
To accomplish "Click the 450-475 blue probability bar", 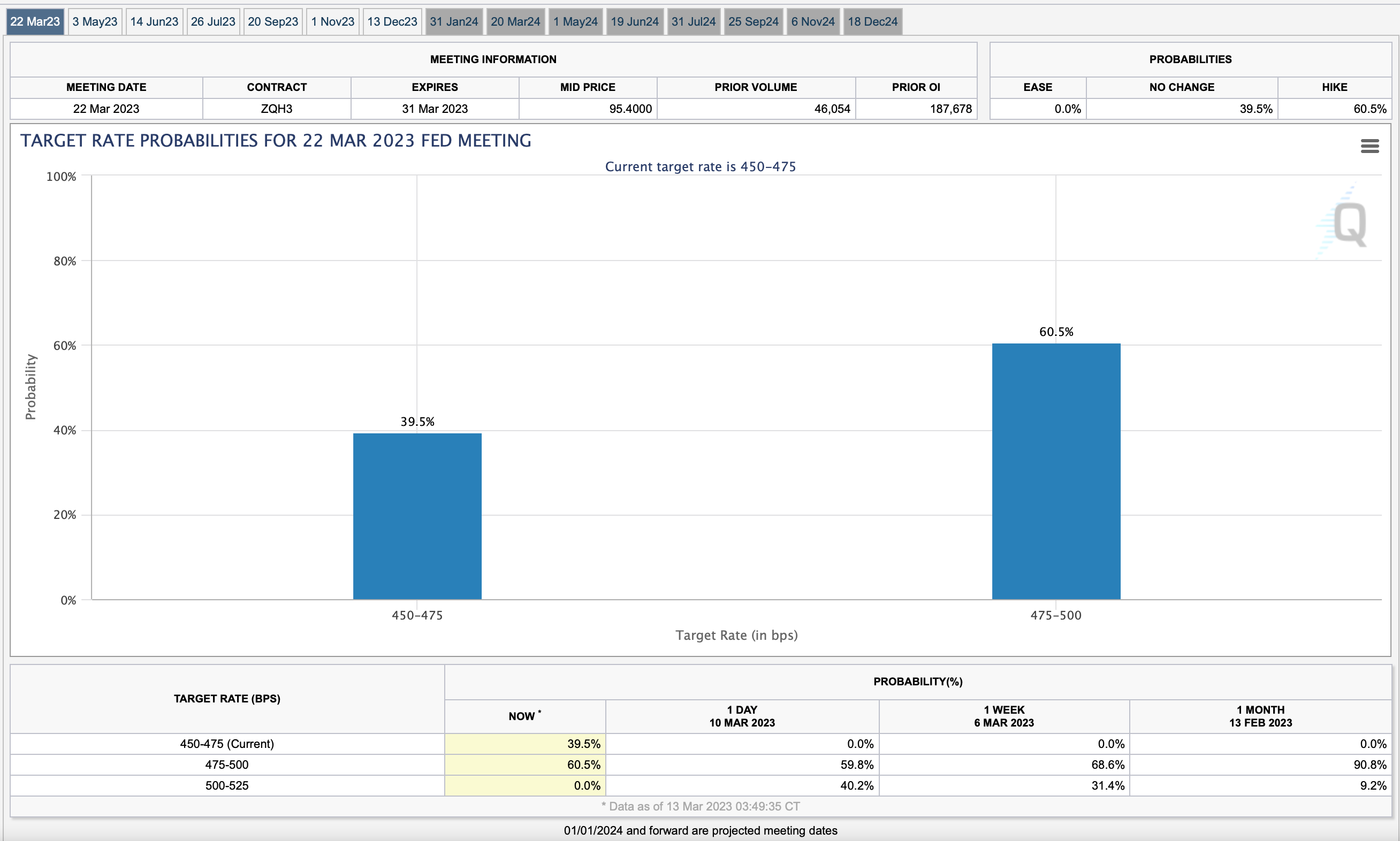I will coord(417,516).
